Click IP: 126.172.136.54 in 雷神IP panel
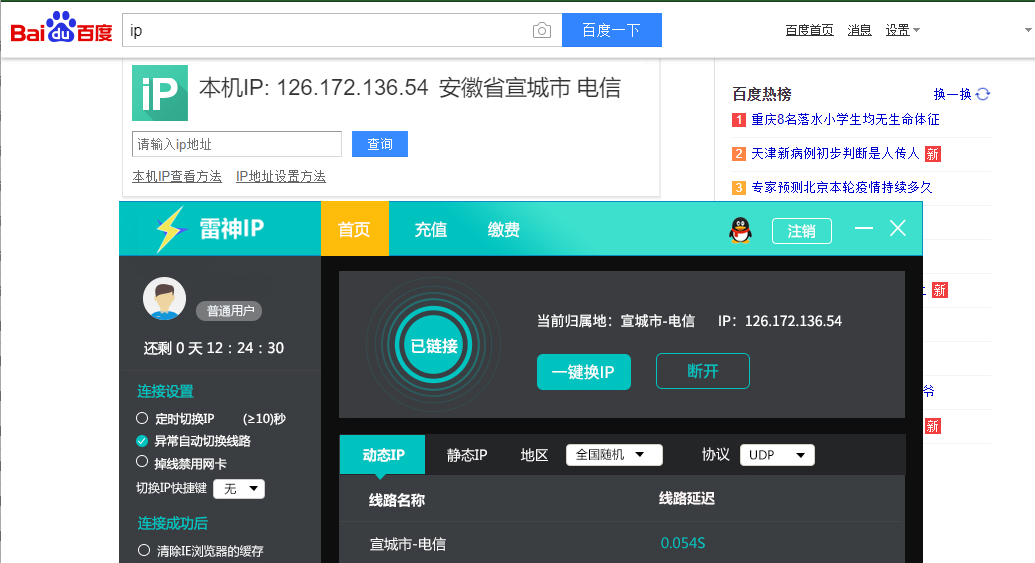 [780, 321]
